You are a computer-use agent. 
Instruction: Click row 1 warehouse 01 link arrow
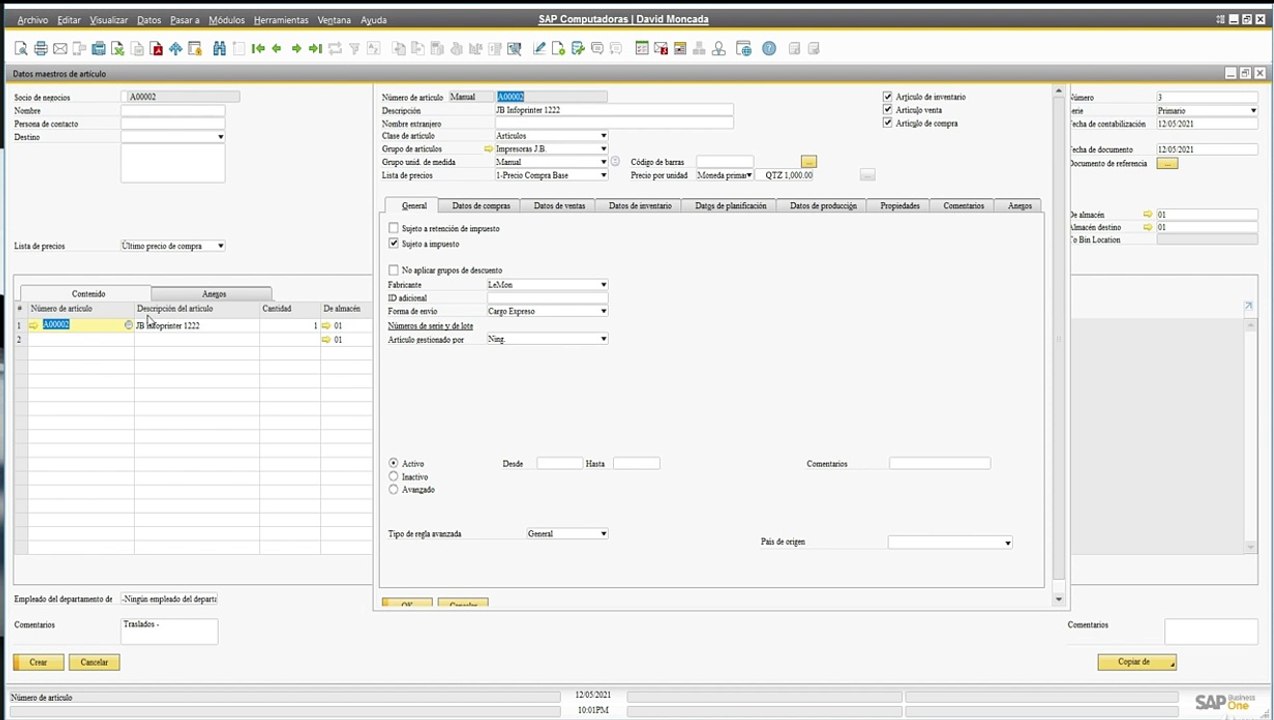click(326, 325)
